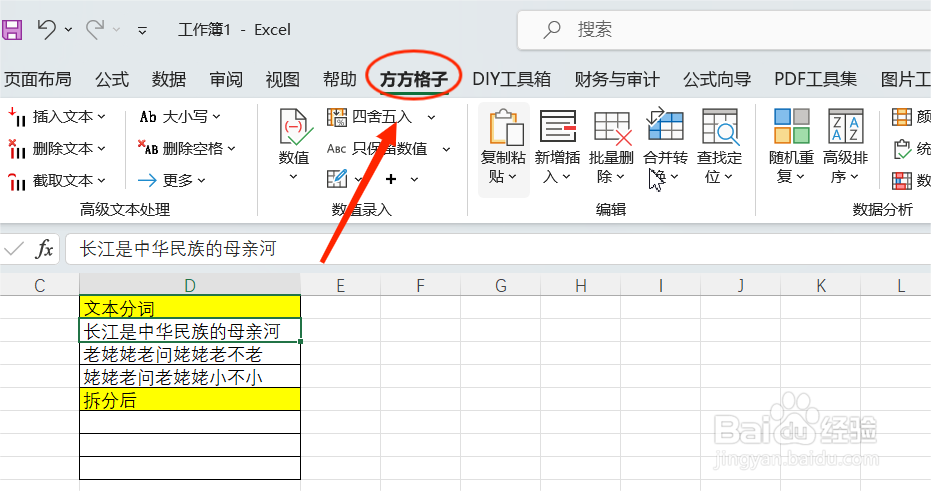The width and height of the screenshot is (931, 491).
Task: Select the yellow 拆分后 cell
Action: click(x=190, y=400)
